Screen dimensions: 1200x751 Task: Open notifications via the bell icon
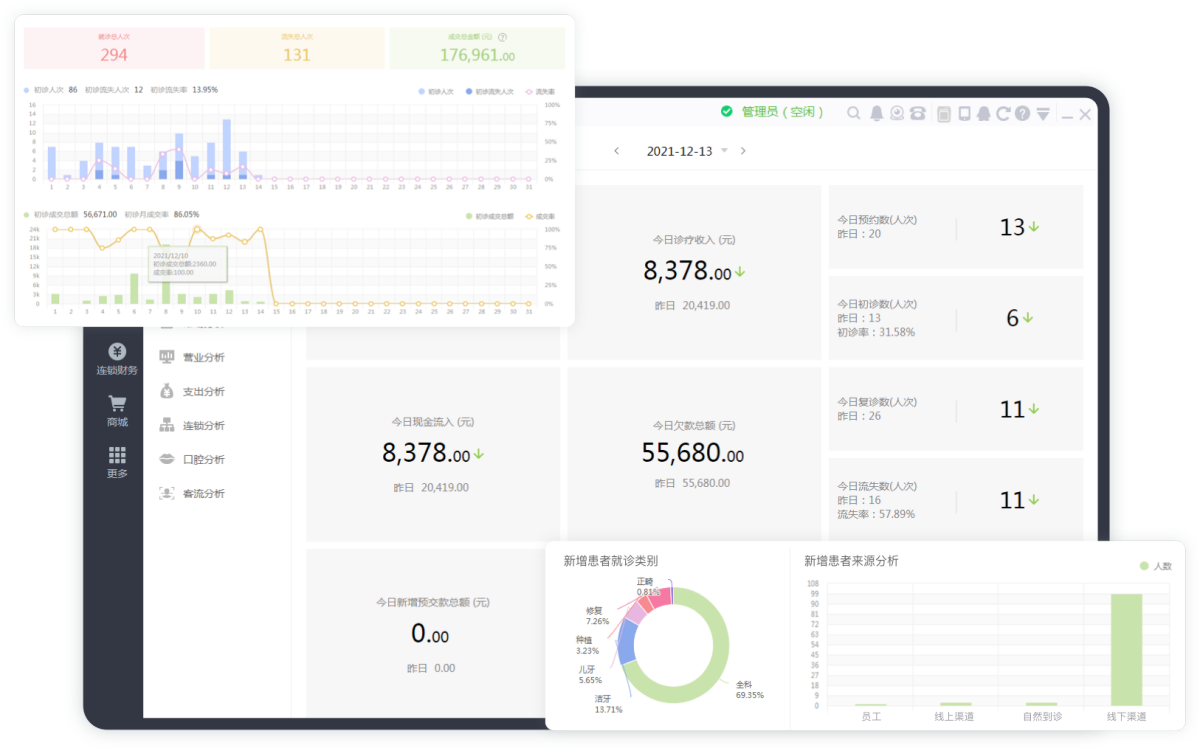pos(876,114)
